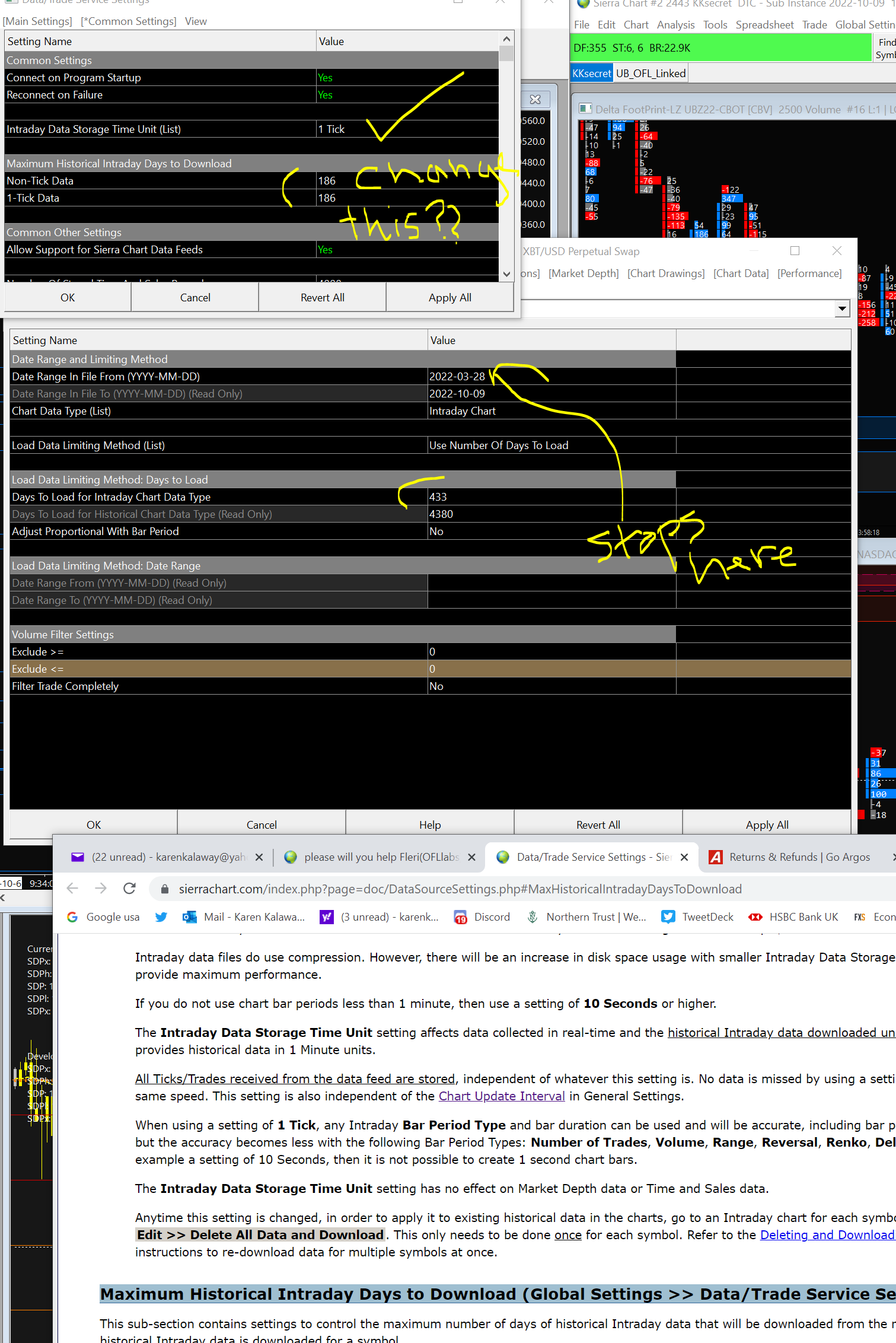Open the Northern Trust bookmark
896x1343 pixels.
586,917
